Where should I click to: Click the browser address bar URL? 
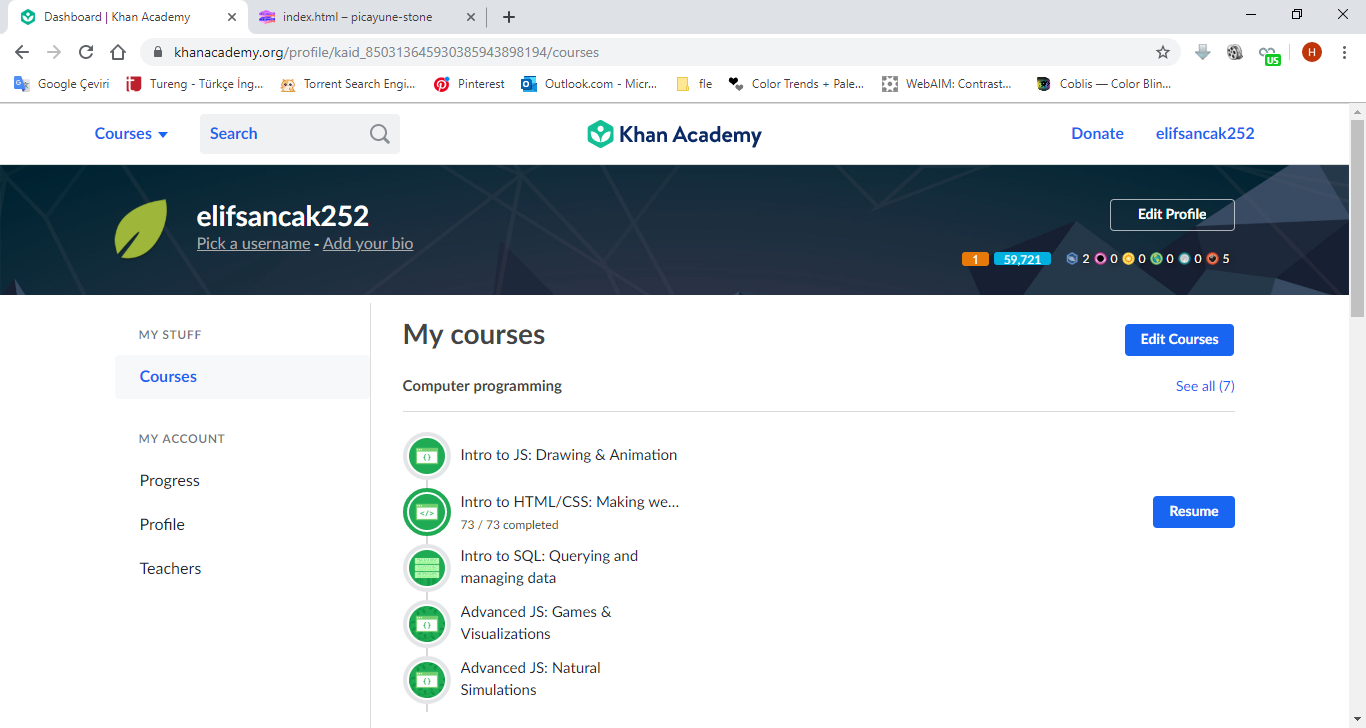387,52
